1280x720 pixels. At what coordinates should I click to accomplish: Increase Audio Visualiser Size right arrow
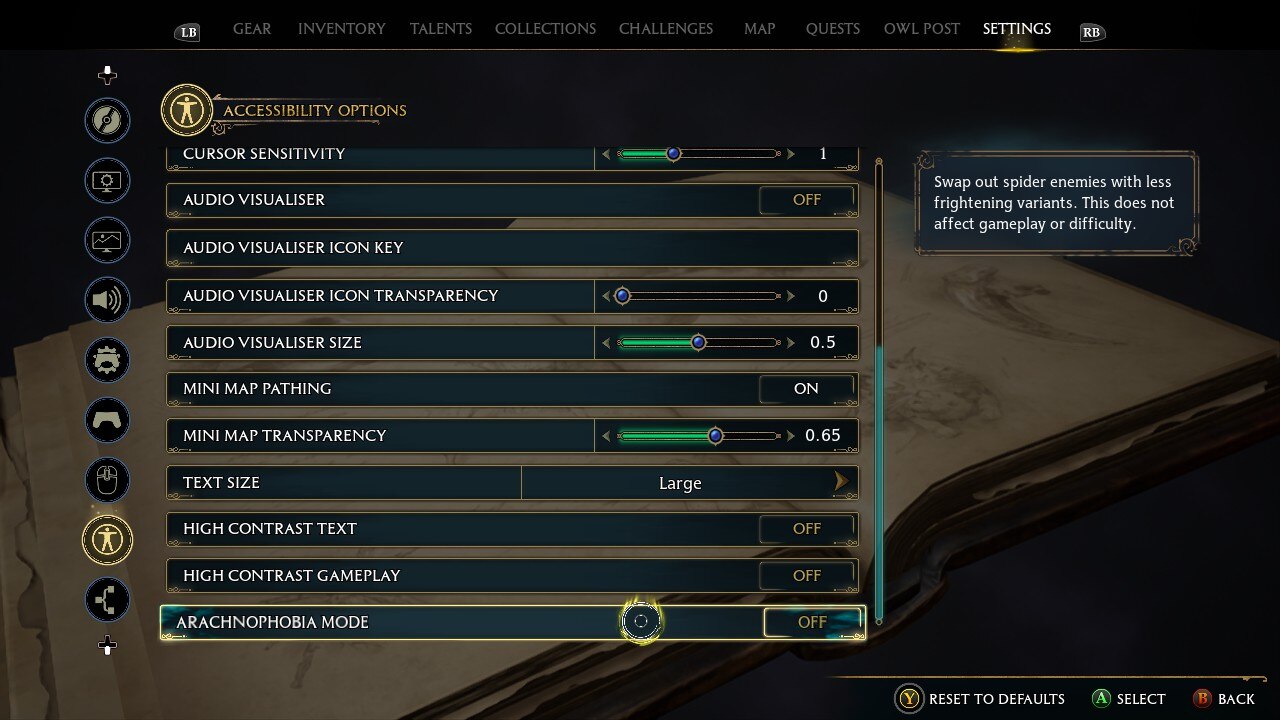click(x=792, y=343)
